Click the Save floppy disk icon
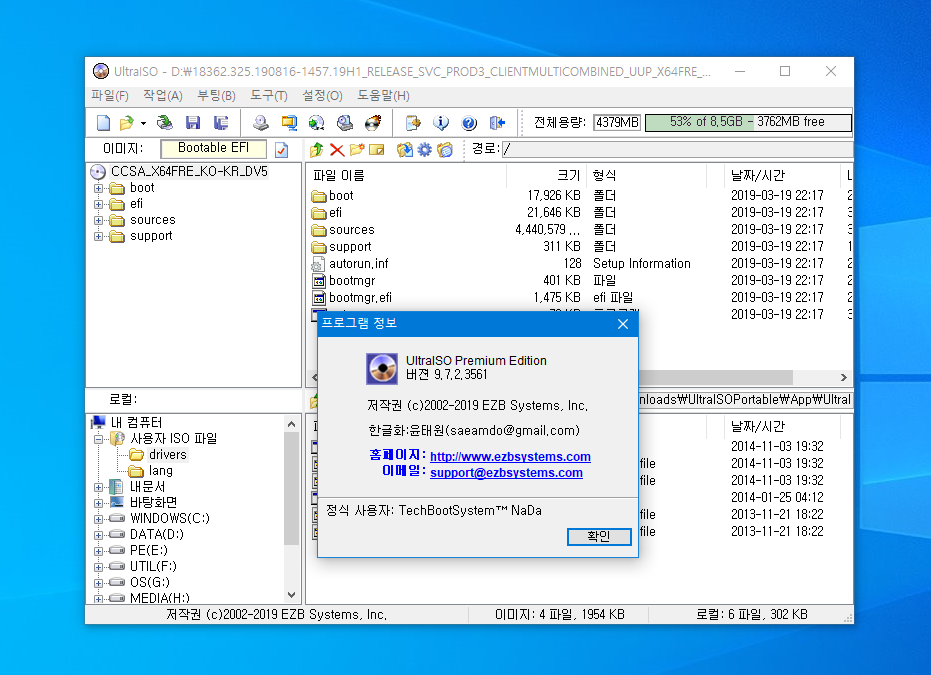The height and width of the screenshot is (675, 931). (192, 122)
